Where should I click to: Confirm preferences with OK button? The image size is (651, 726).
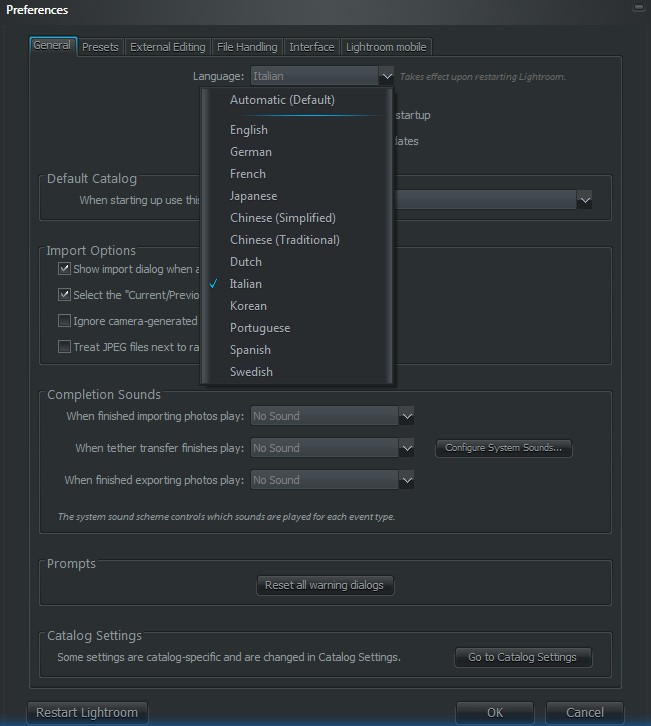(495, 712)
